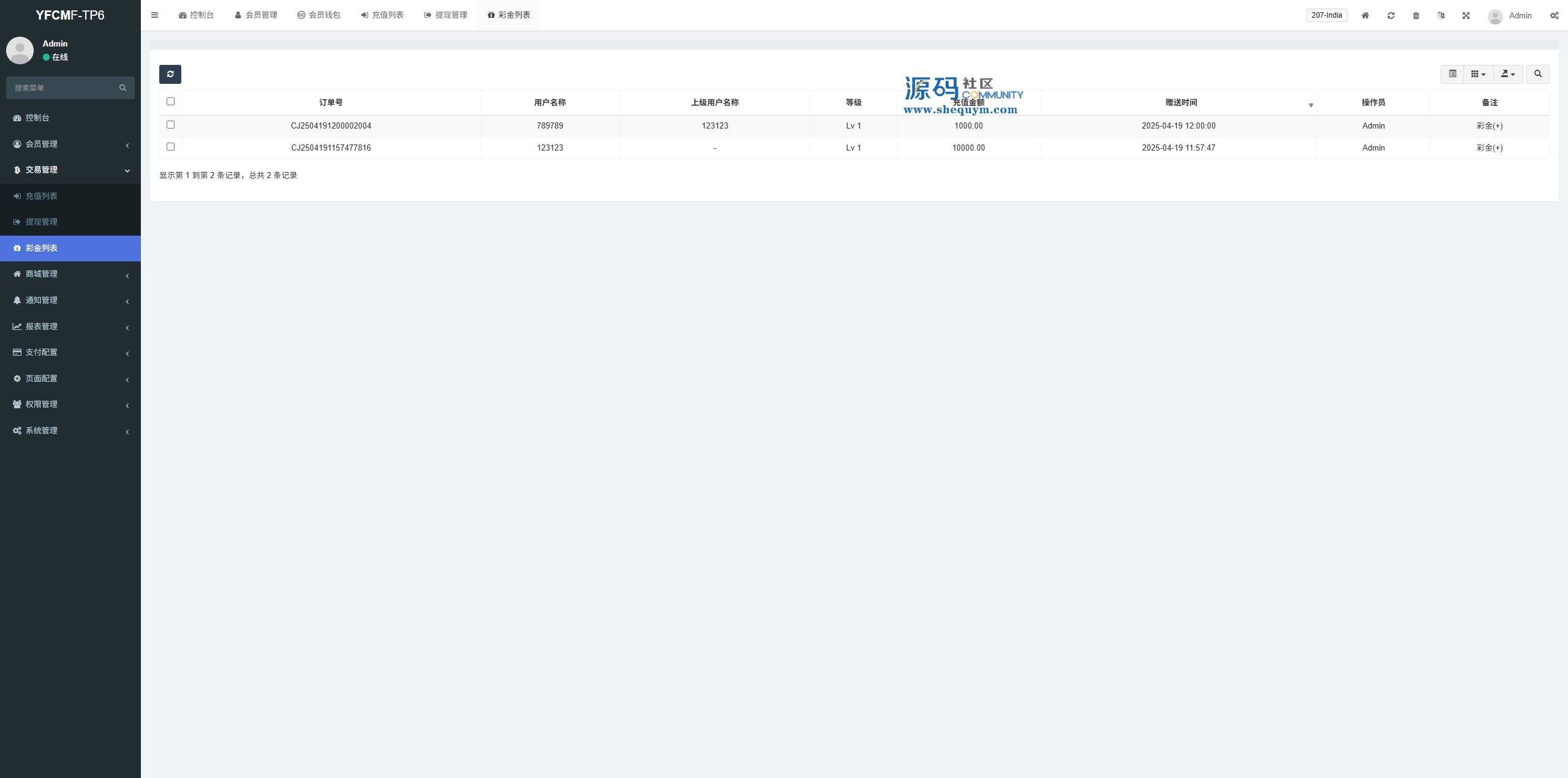Screen dimensions: 1568x778
Task: Click the 207-India site button
Action: [1326, 15]
